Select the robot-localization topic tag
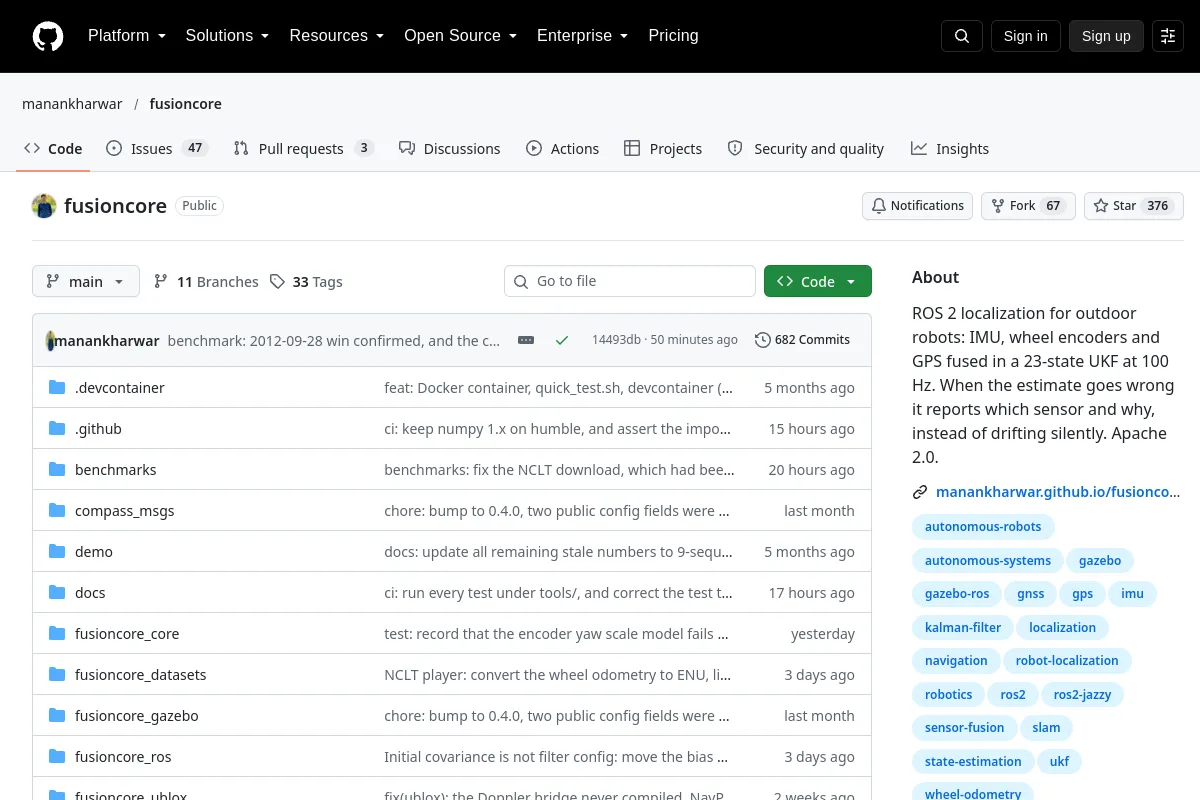 pos(1067,661)
